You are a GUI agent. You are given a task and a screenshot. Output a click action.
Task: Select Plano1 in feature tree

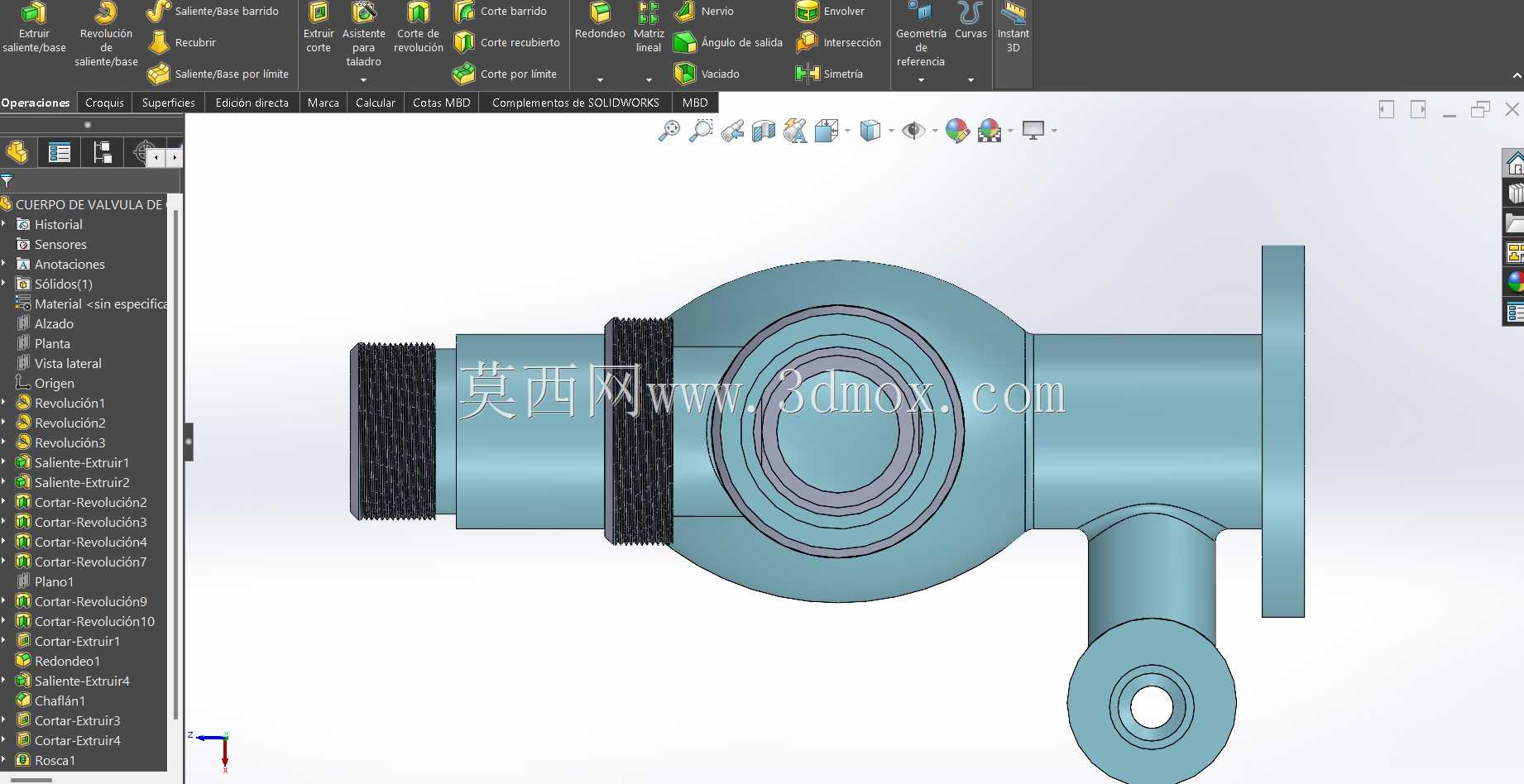pyautogui.click(x=46, y=581)
